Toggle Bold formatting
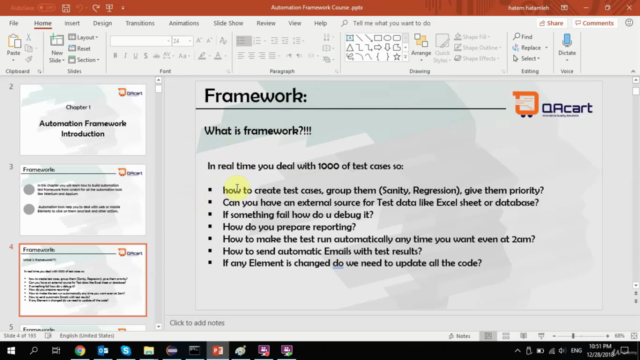640x360 pixels. click(x=115, y=56)
